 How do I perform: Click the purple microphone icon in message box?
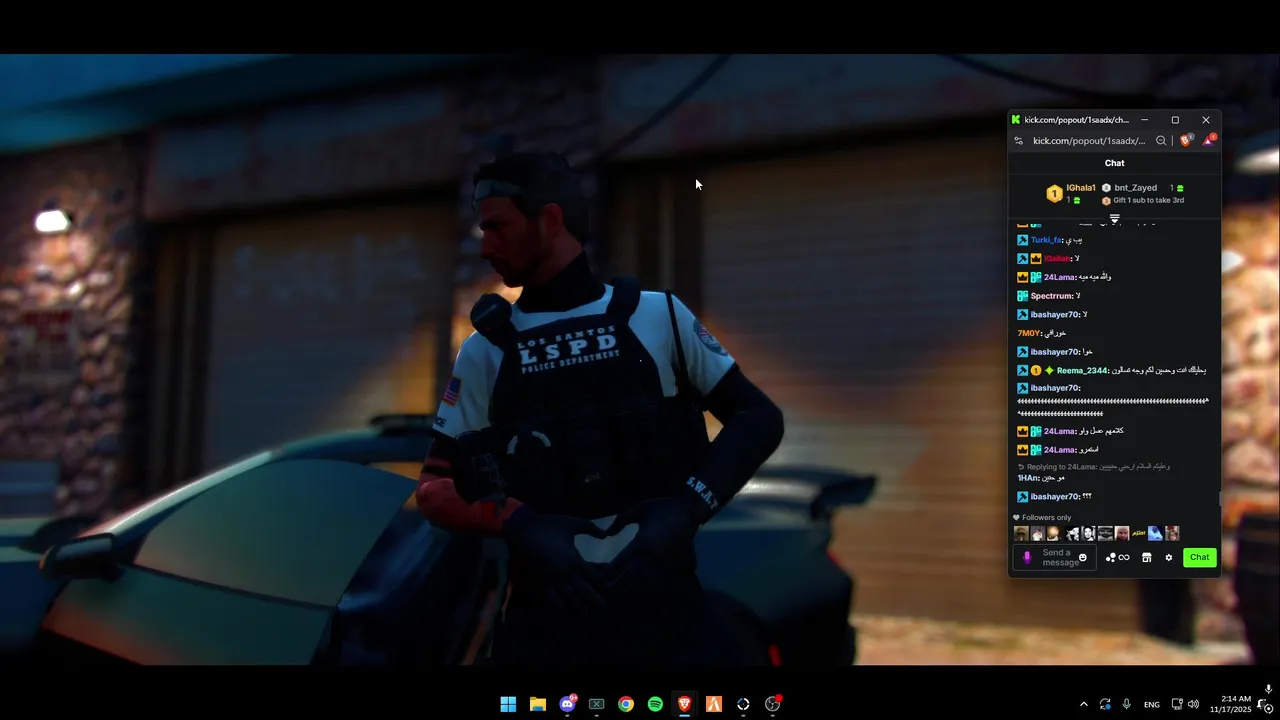tap(1027, 557)
